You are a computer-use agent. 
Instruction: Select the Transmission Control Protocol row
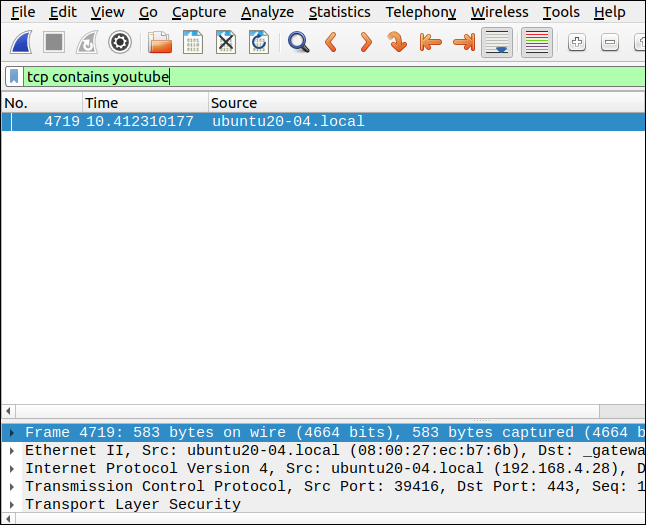pyautogui.click(x=323, y=487)
